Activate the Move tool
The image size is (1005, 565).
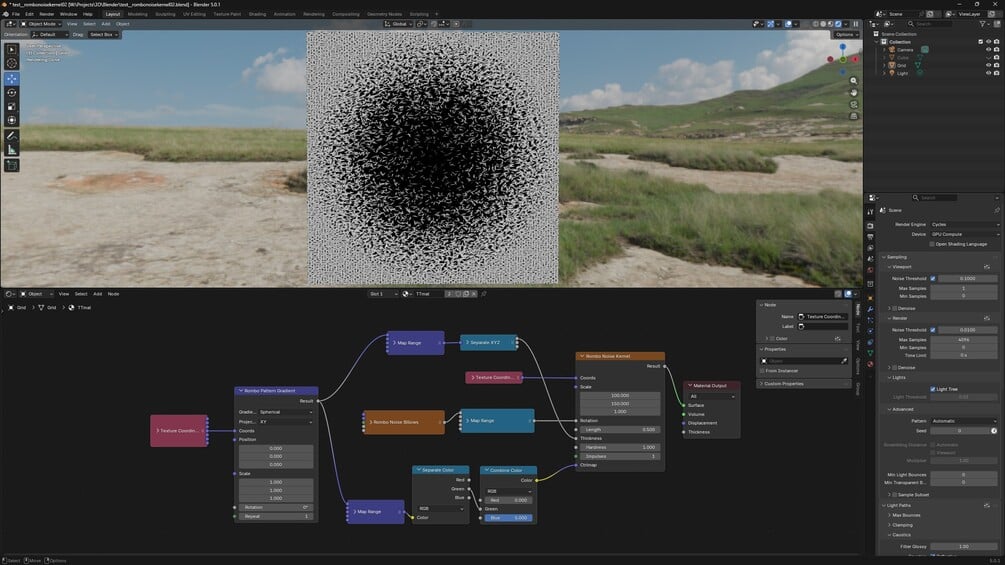tap(12, 79)
